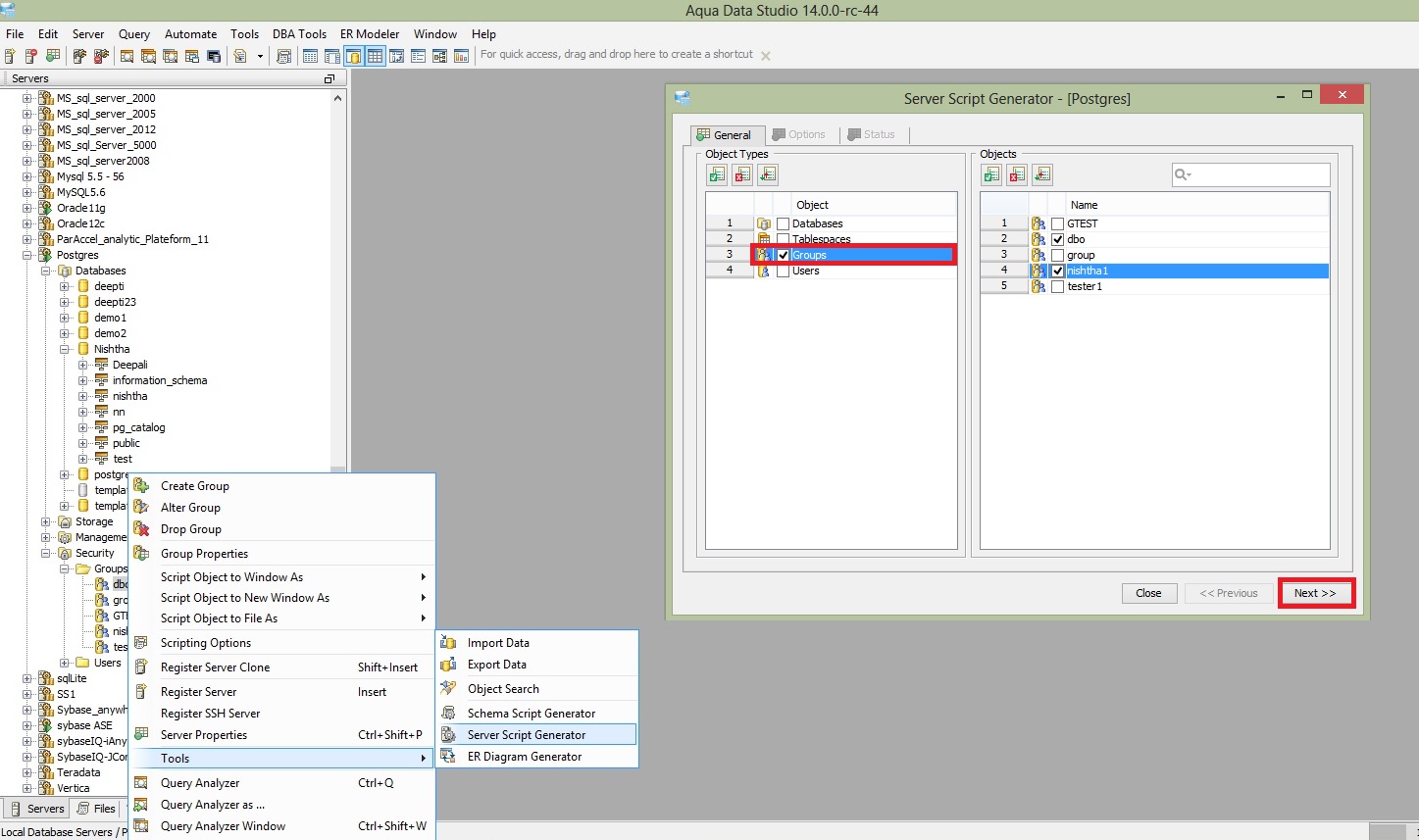This screenshot has height=840, width=1419.
Task: Uncheck the Groups object type checkbox
Action: pos(783,255)
